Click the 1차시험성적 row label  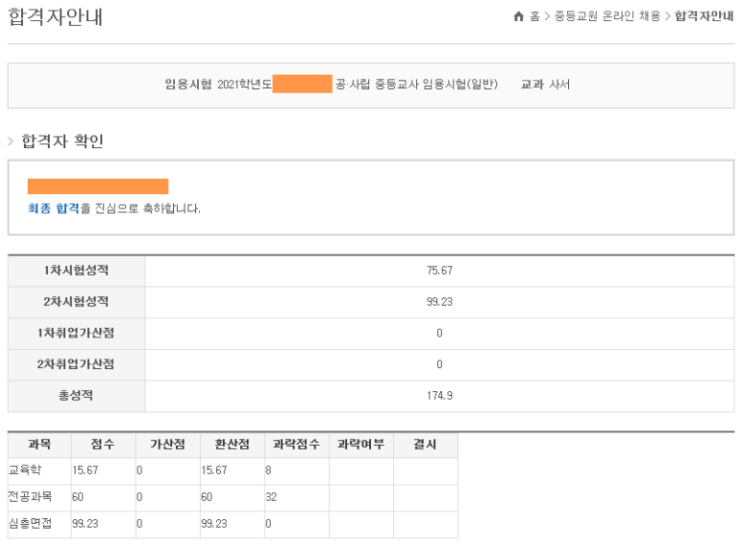76,270
